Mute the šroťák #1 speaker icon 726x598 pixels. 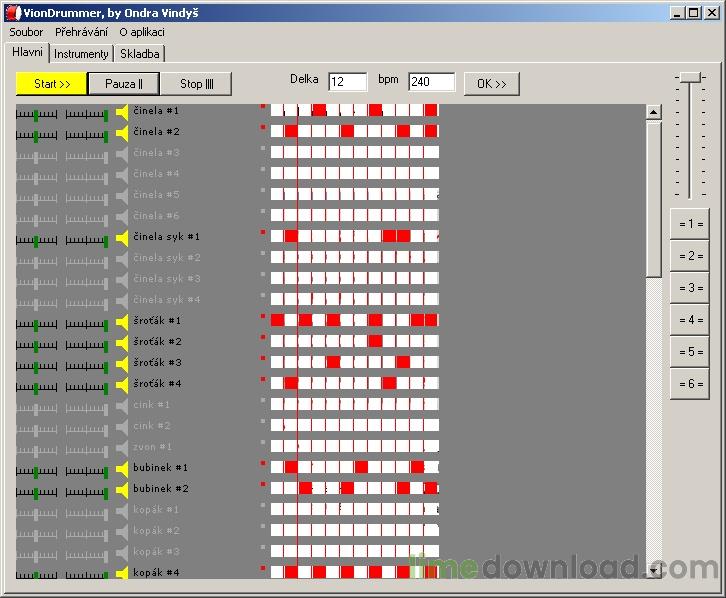(x=122, y=322)
